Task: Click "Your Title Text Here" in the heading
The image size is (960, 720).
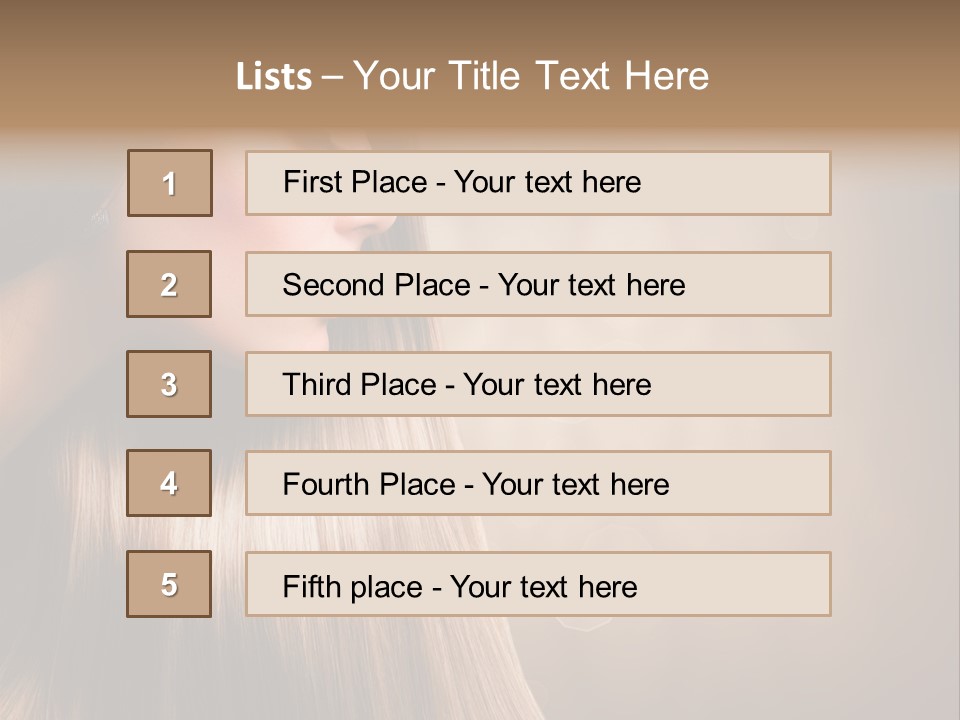Action: pos(531,76)
